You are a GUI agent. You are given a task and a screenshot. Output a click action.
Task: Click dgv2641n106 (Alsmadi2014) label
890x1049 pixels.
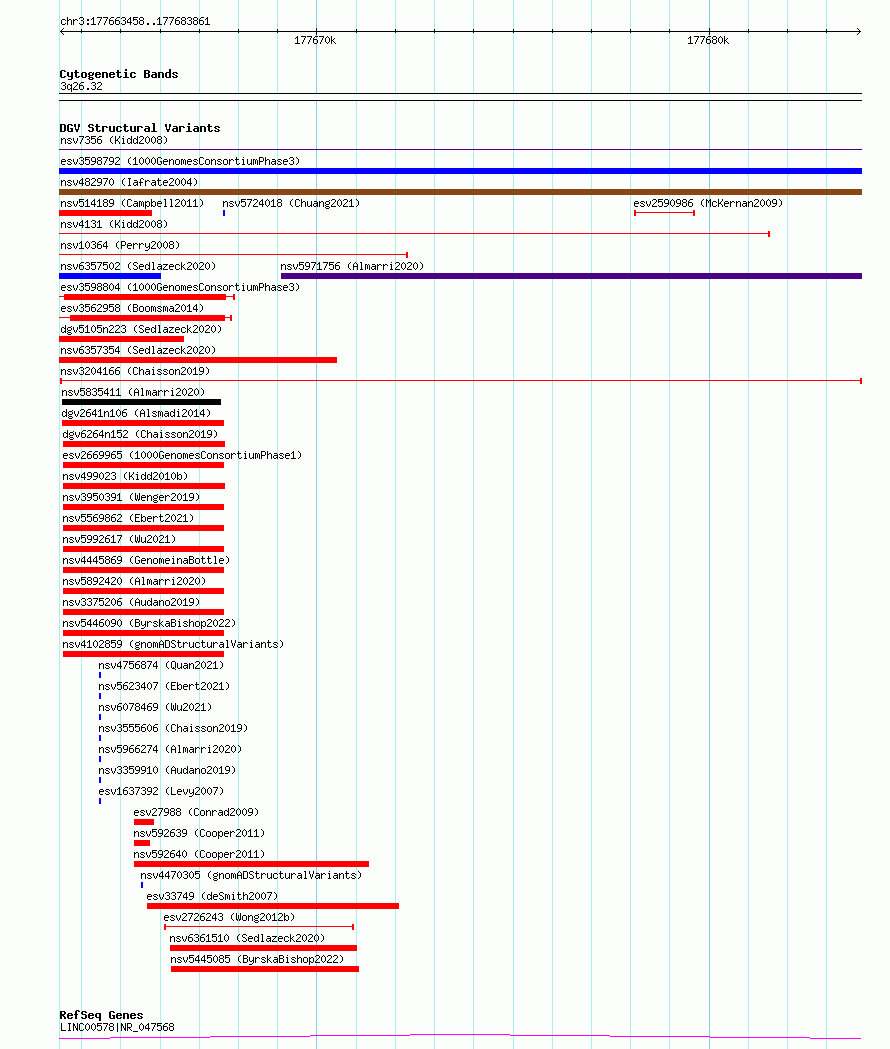[137, 413]
